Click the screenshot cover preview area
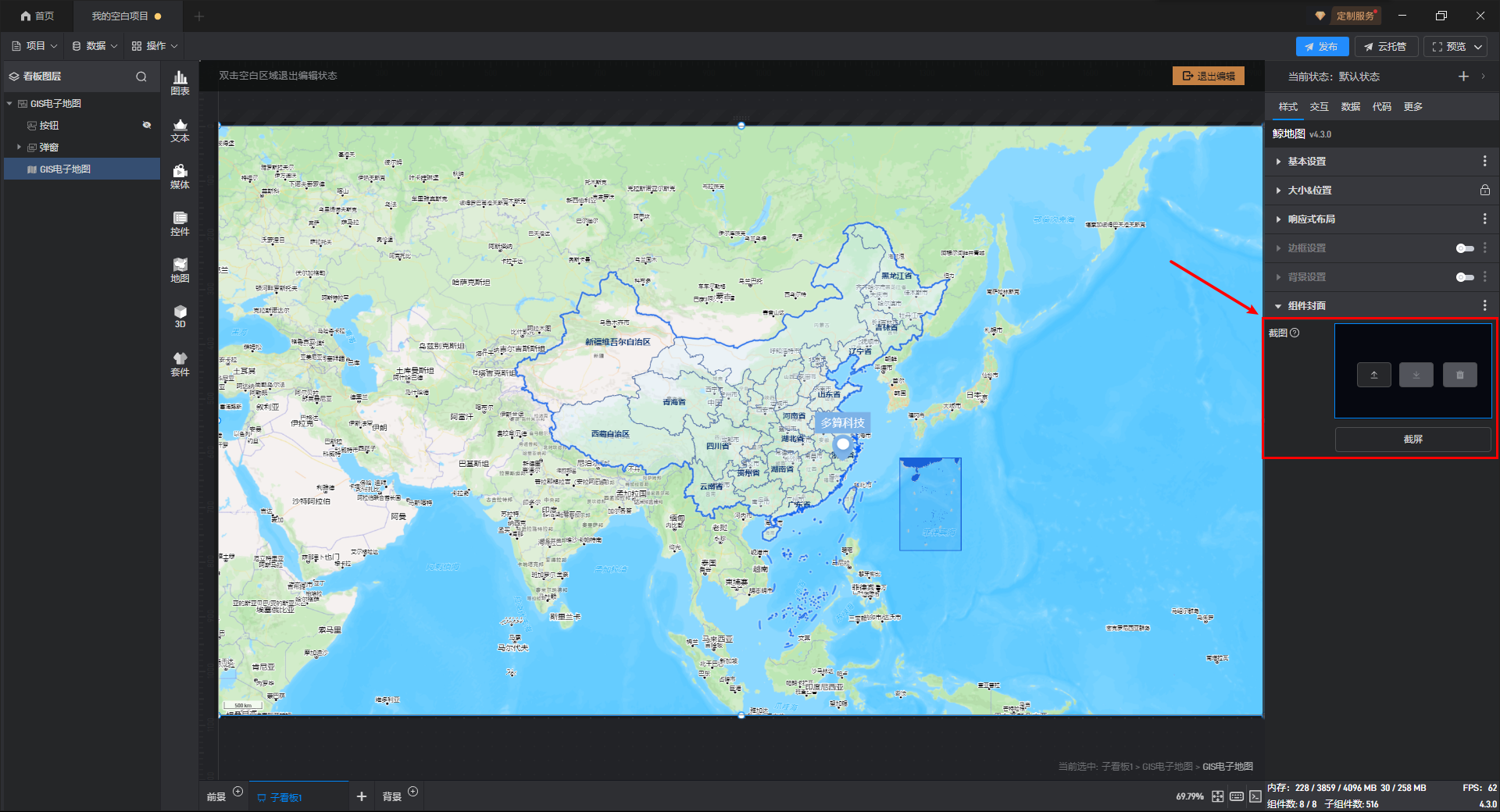This screenshot has width=1500, height=812. coord(1412,371)
